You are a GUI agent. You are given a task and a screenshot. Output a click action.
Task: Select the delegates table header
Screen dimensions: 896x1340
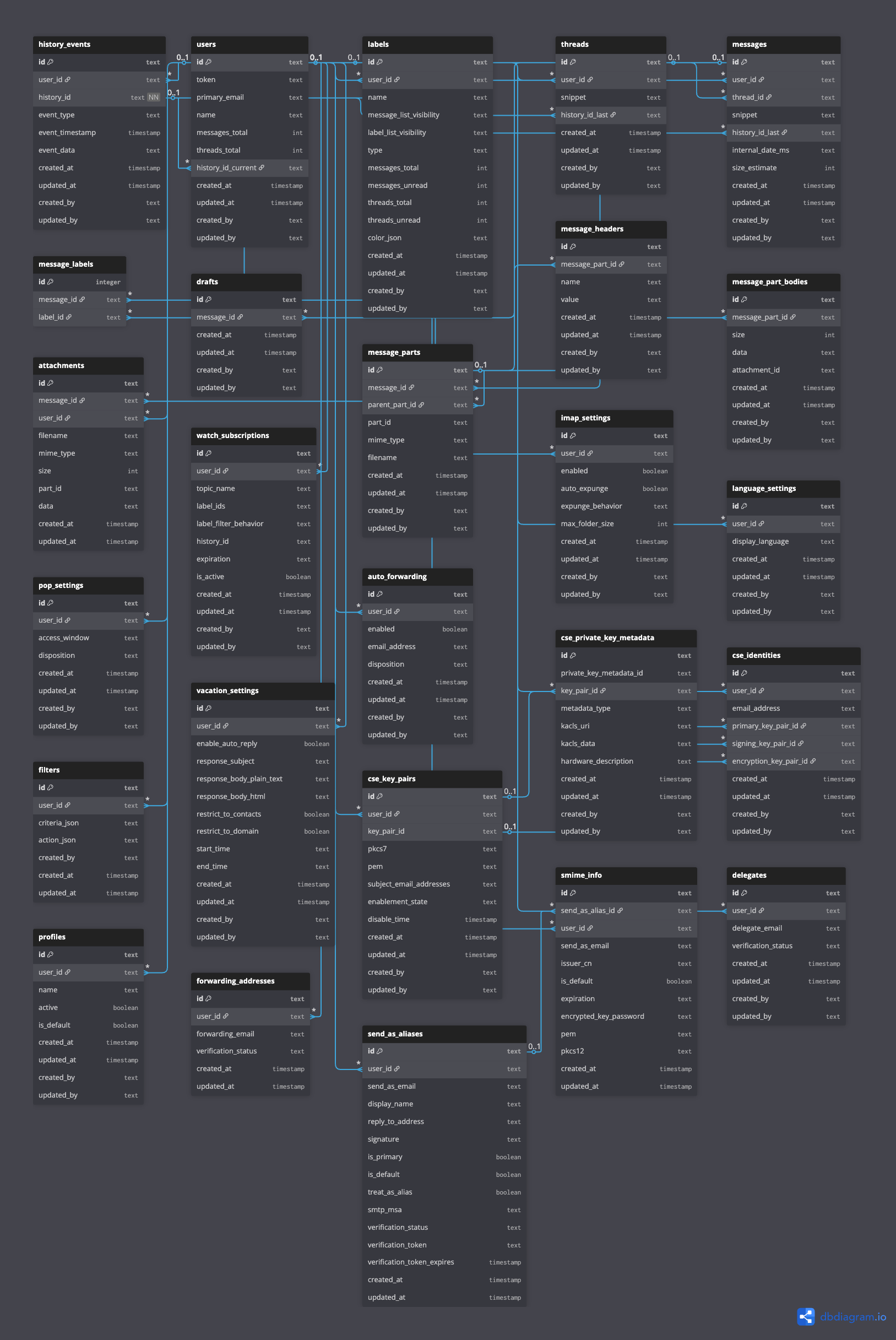[x=786, y=875]
